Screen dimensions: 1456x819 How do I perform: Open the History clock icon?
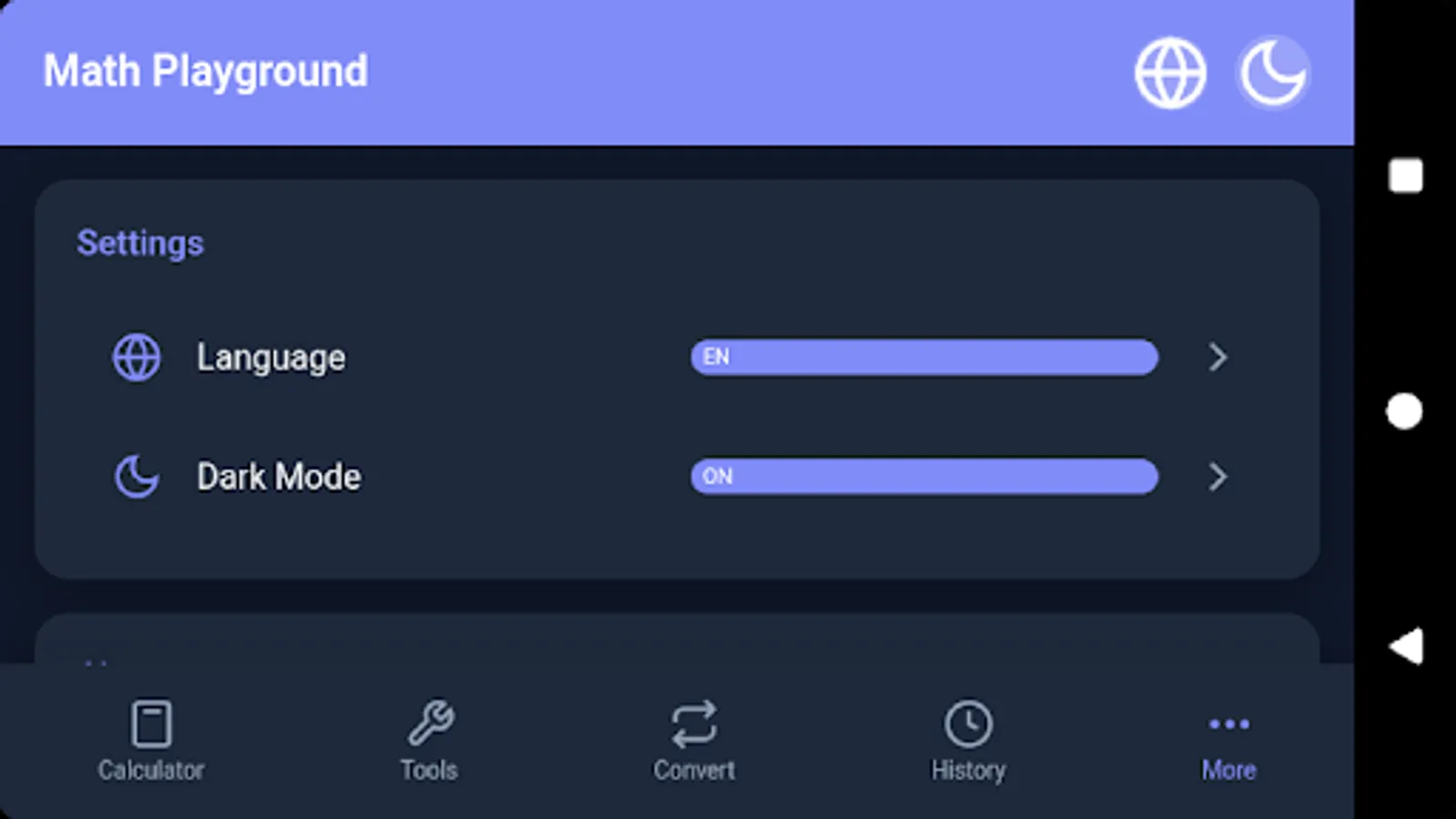click(968, 723)
